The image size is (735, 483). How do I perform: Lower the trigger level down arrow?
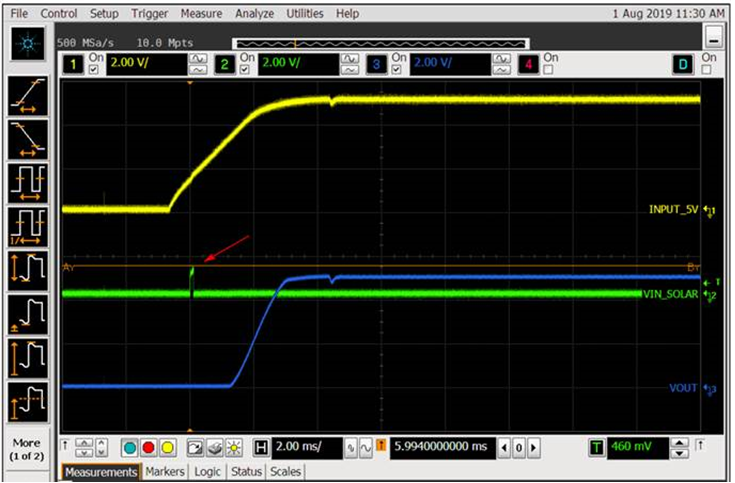(680, 453)
